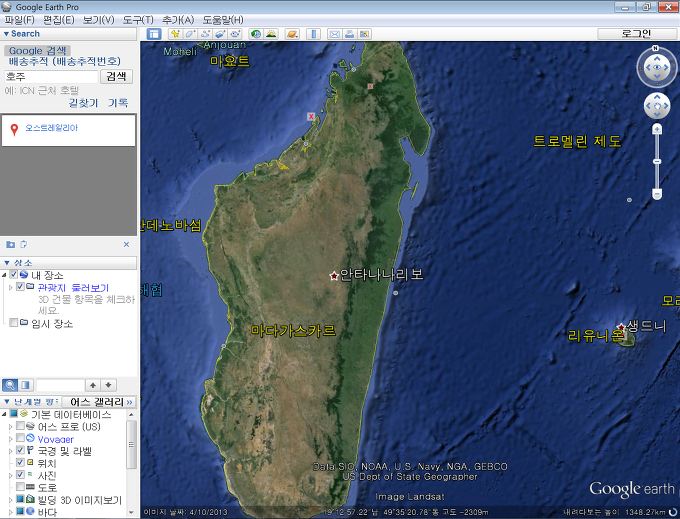The image size is (680, 519).
Task: Click the red pin for 오스트레일리아 result
Action: (x=14, y=130)
